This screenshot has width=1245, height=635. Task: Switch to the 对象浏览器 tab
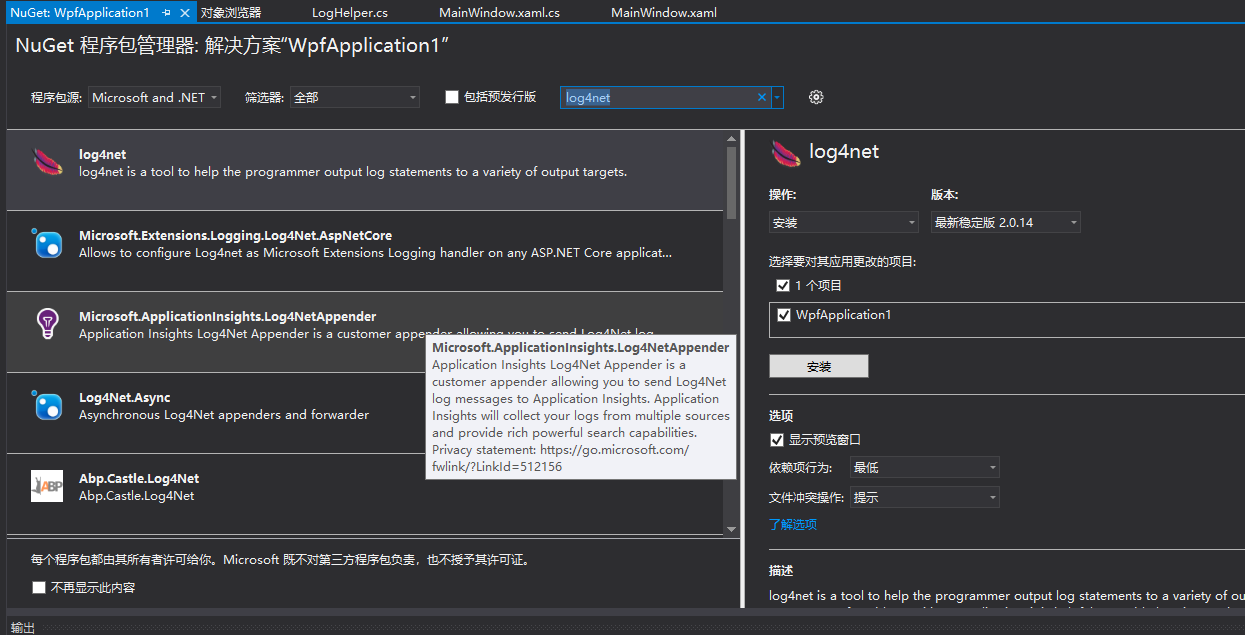pyautogui.click(x=230, y=13)
